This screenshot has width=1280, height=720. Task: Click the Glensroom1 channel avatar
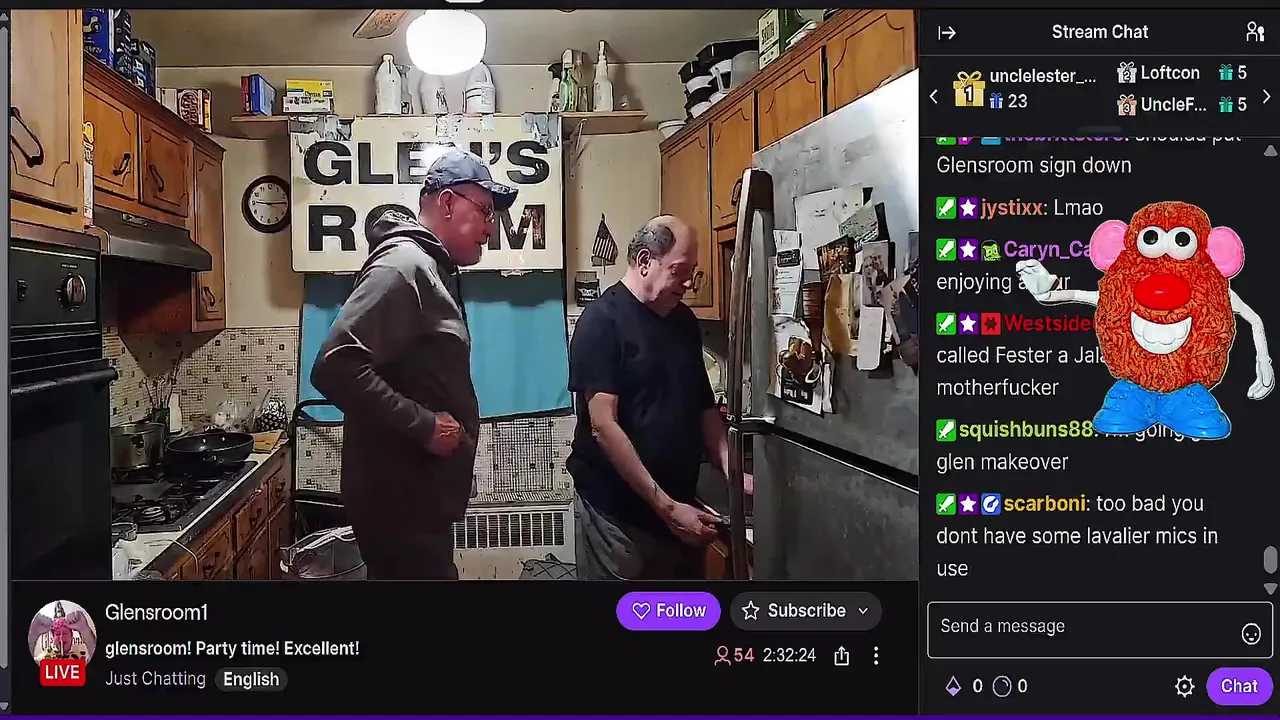click(62, 634)
